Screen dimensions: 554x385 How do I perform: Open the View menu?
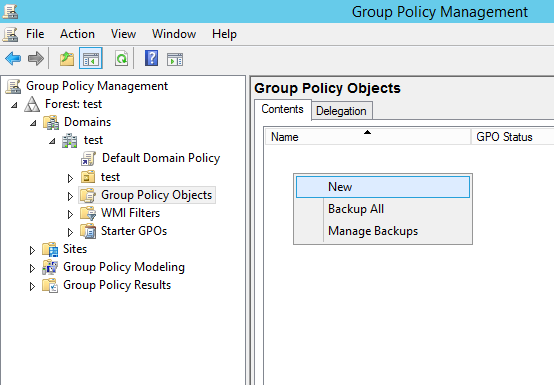pyautogui.click(x=123, y=34)
